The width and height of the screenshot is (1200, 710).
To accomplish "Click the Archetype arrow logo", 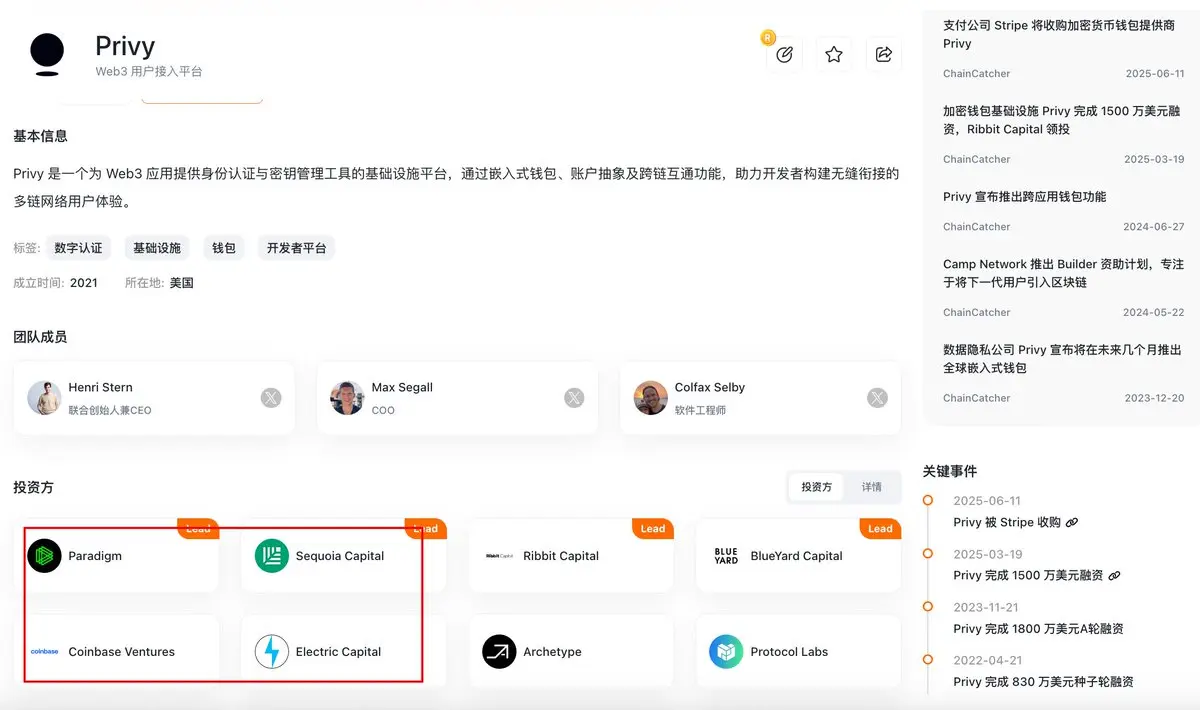I will pos(499,652).
